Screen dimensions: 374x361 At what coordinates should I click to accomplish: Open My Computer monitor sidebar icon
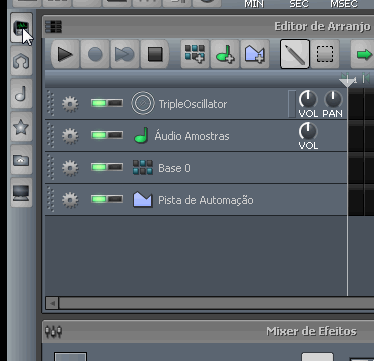(21, 193)
